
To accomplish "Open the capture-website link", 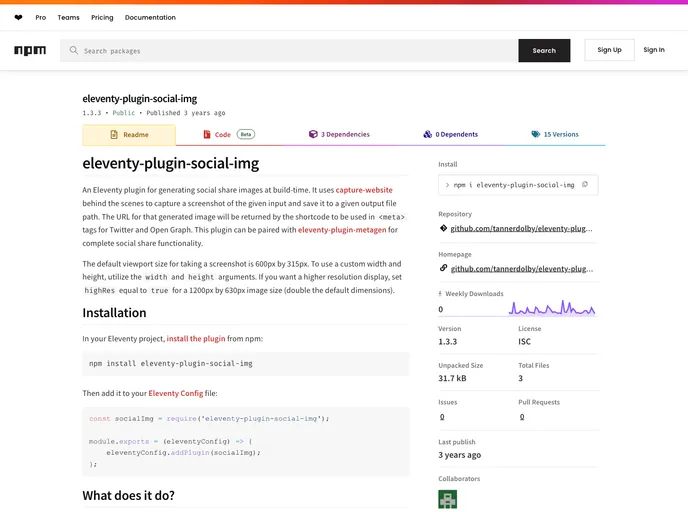I will (364, 190).
